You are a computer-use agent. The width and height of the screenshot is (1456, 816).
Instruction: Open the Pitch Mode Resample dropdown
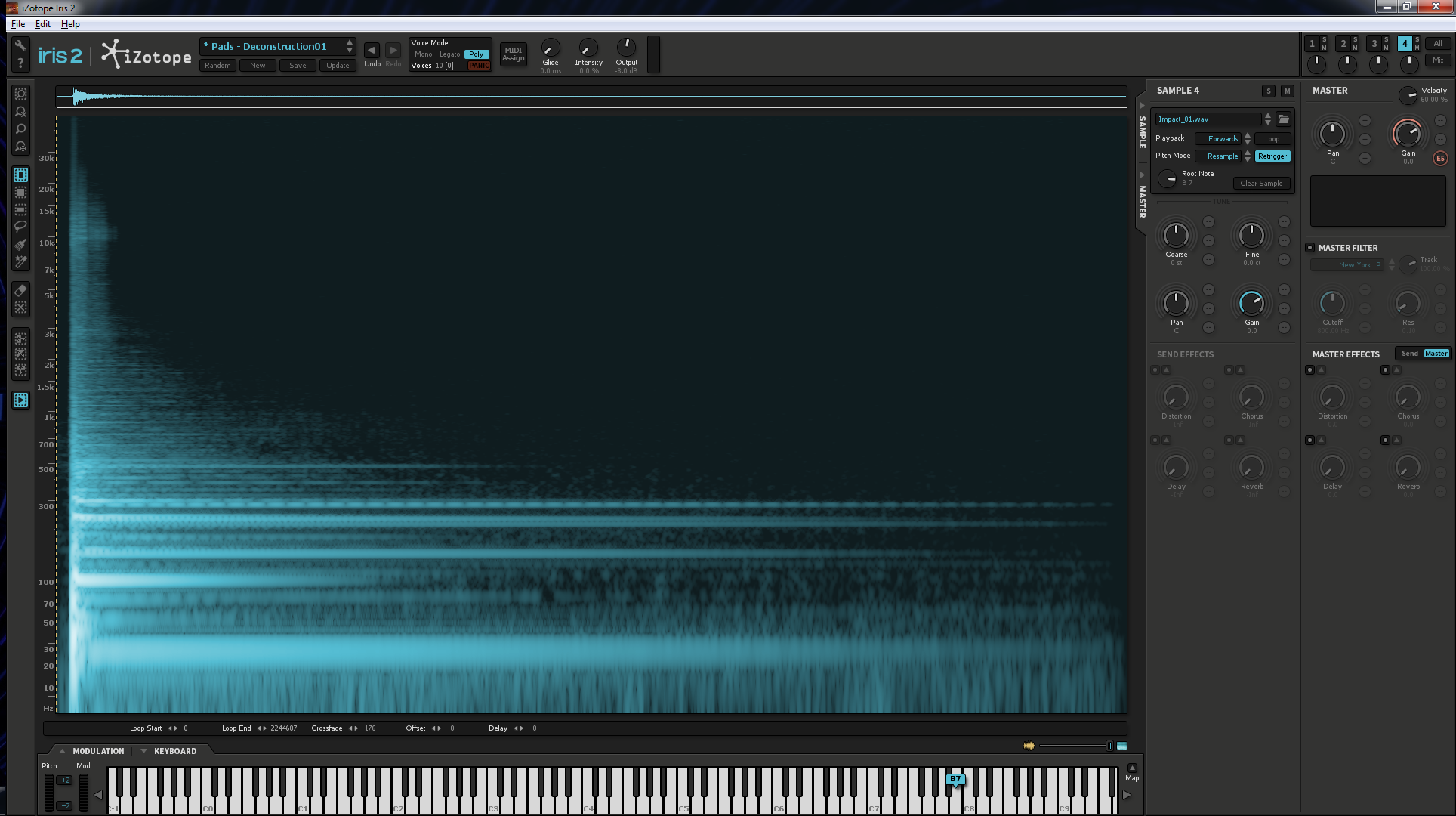click(1222, 156)
